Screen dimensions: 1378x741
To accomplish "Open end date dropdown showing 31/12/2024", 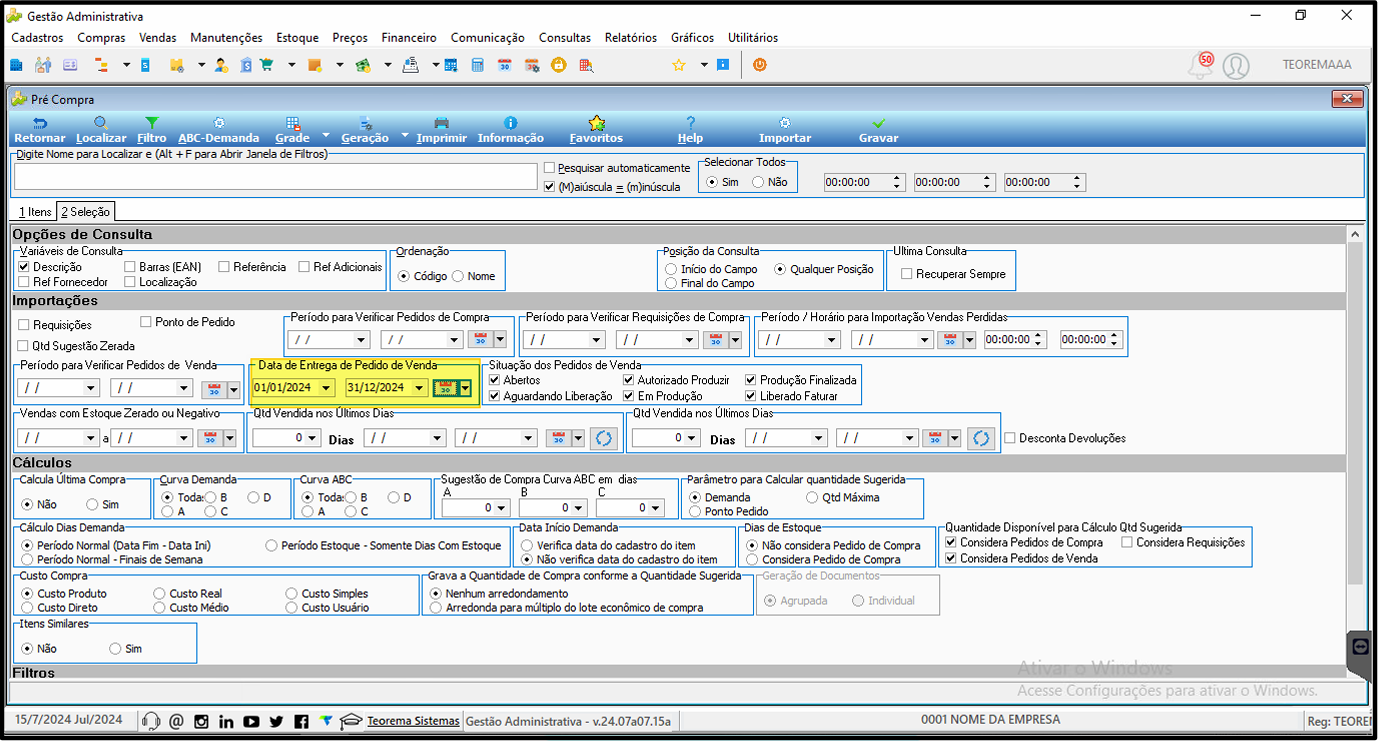I will [419, 388].
